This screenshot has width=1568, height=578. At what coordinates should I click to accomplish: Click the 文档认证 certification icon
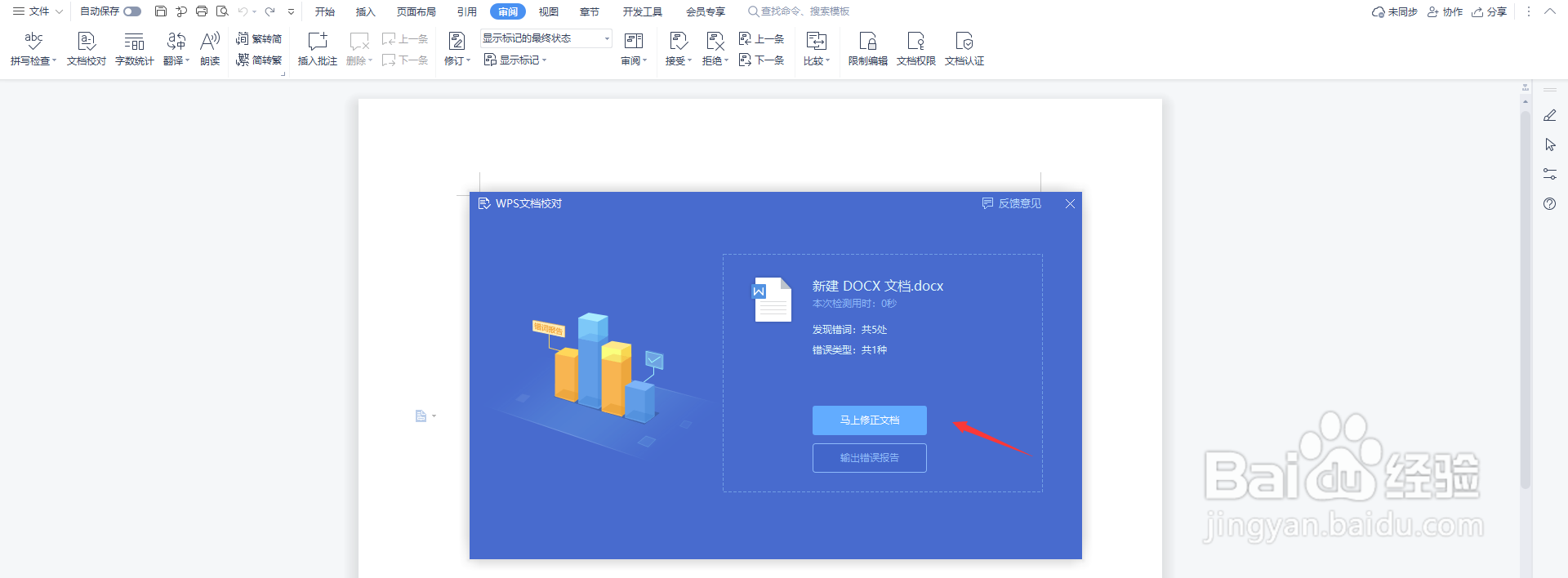pyautogui.click(x=964, y=41)
